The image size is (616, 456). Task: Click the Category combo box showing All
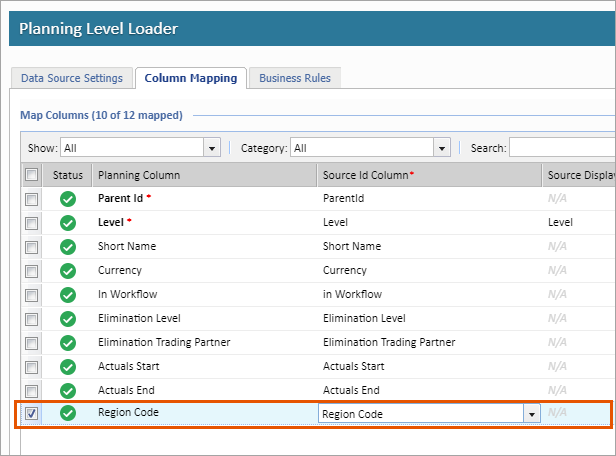(x=370, y=148)
